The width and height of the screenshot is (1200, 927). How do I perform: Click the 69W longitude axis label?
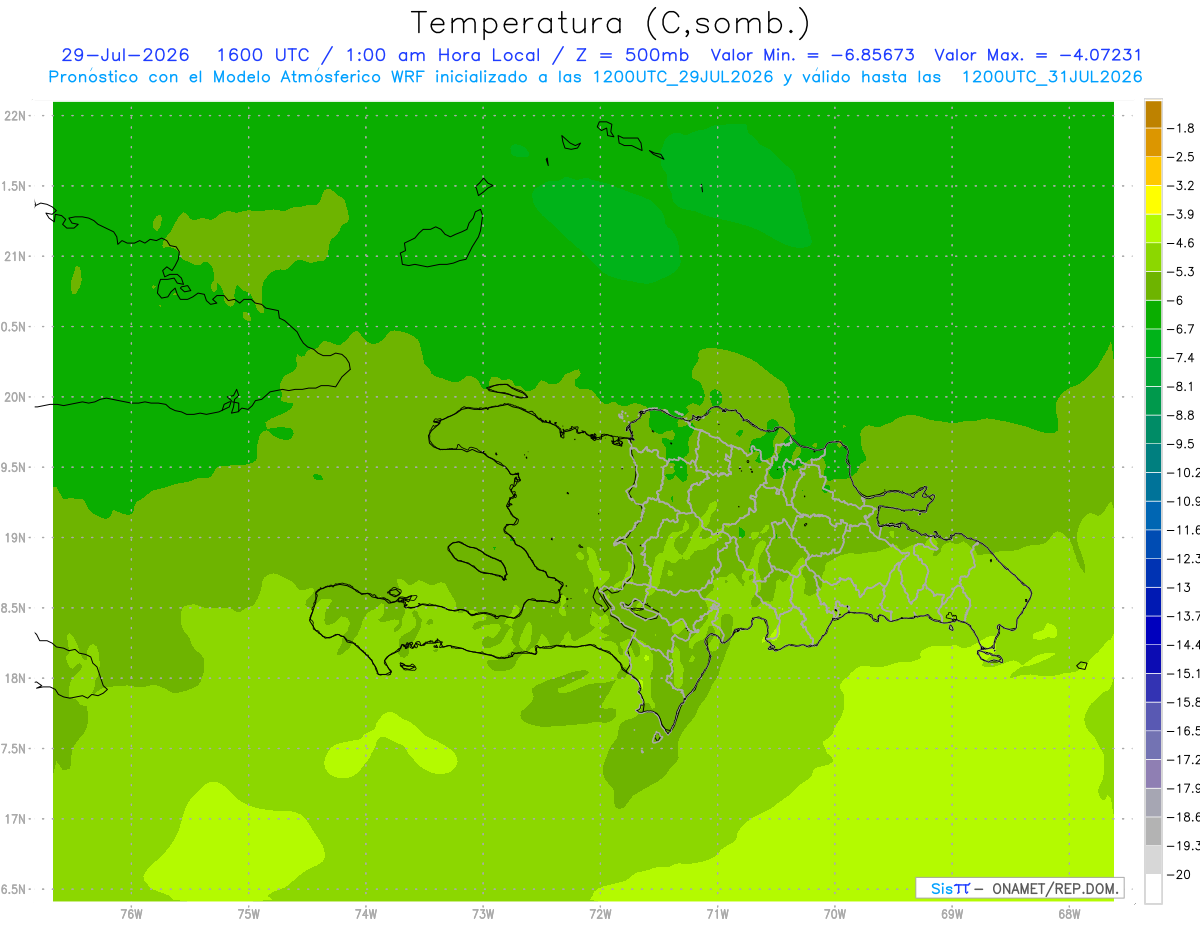click(952, 913)
